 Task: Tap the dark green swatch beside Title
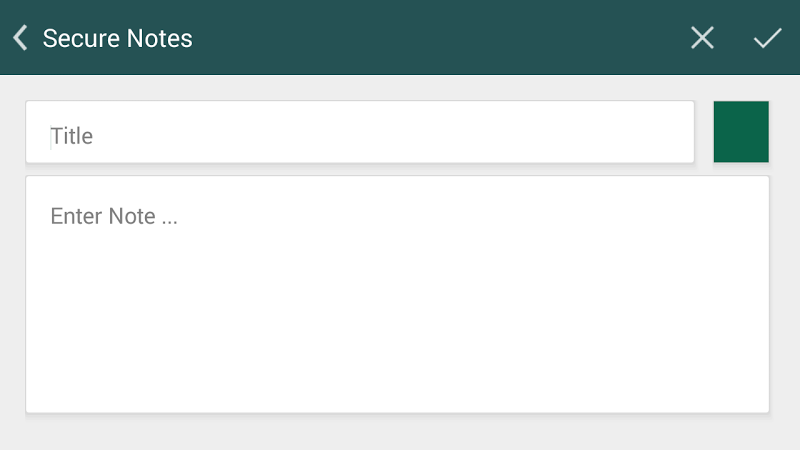coord(741,131)
